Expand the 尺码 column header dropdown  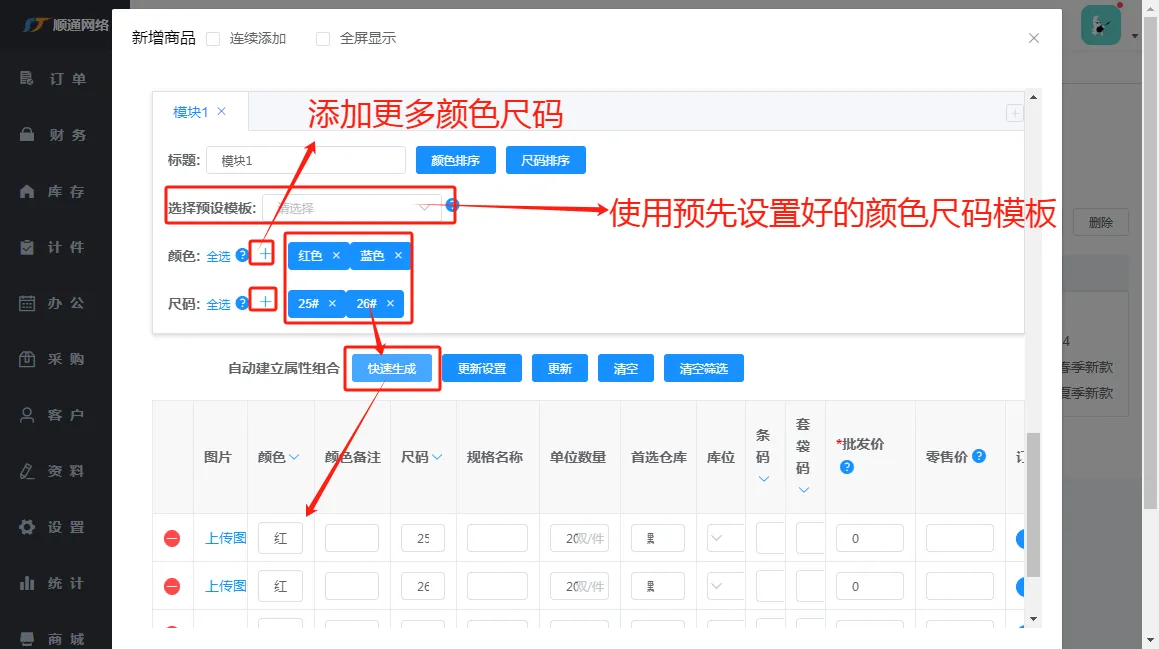click(x=438, y=457)
